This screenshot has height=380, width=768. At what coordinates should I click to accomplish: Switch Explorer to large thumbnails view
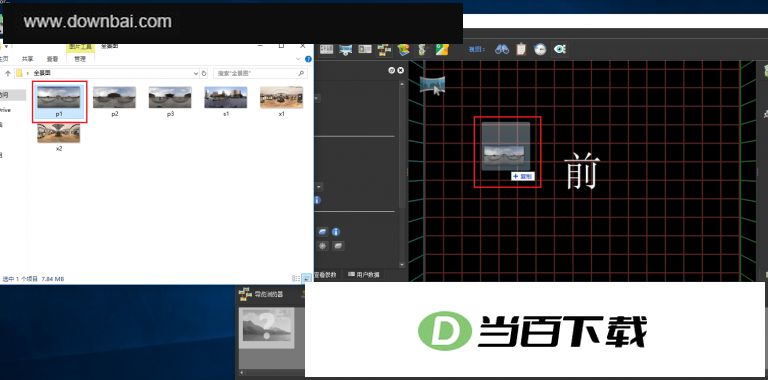306,278
